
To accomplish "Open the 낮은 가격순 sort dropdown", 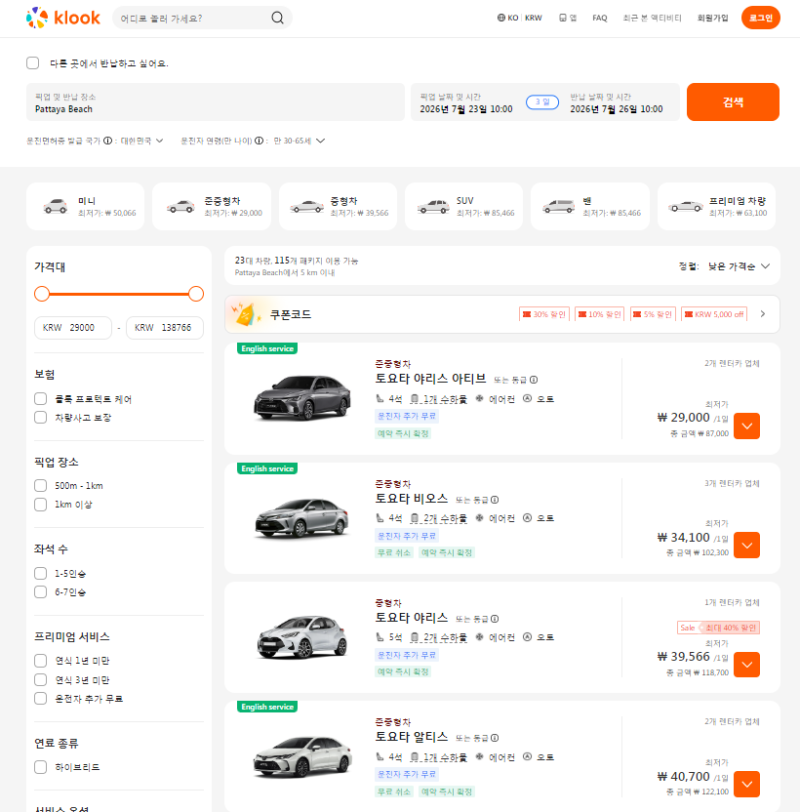I will [739, 266].
